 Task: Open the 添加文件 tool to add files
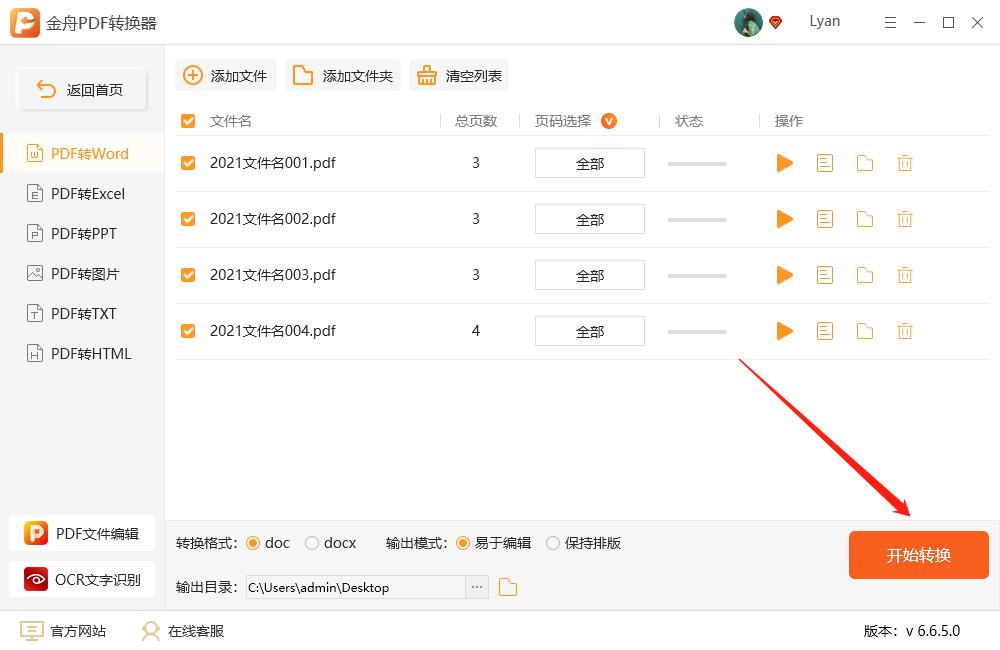click(225, 74)
